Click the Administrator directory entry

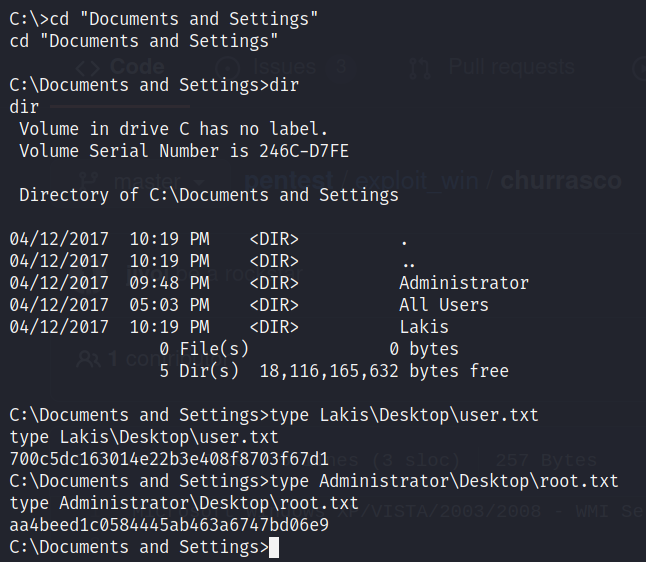(x=463, y=283)
